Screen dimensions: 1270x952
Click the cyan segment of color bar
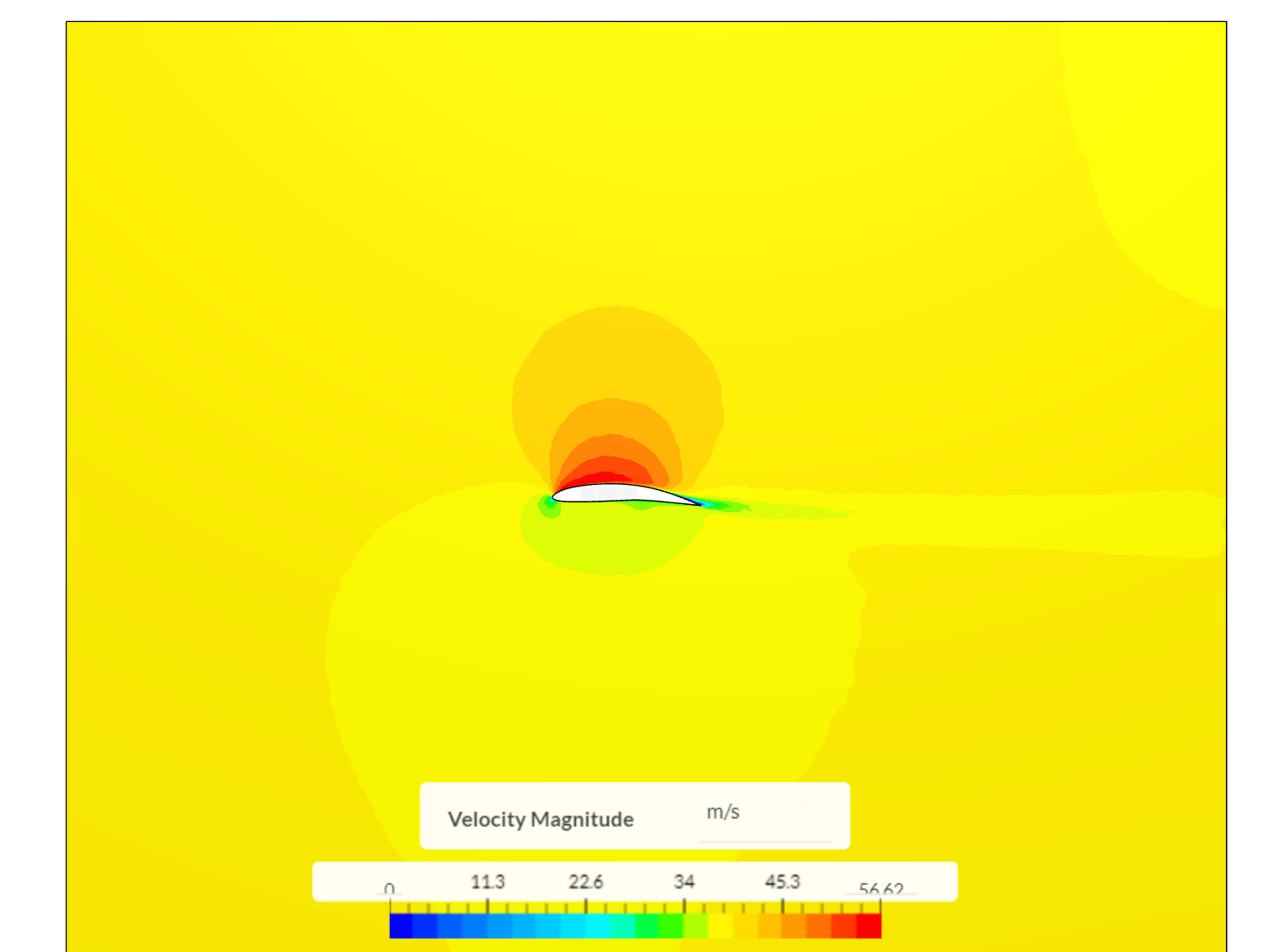coord(598,926)
